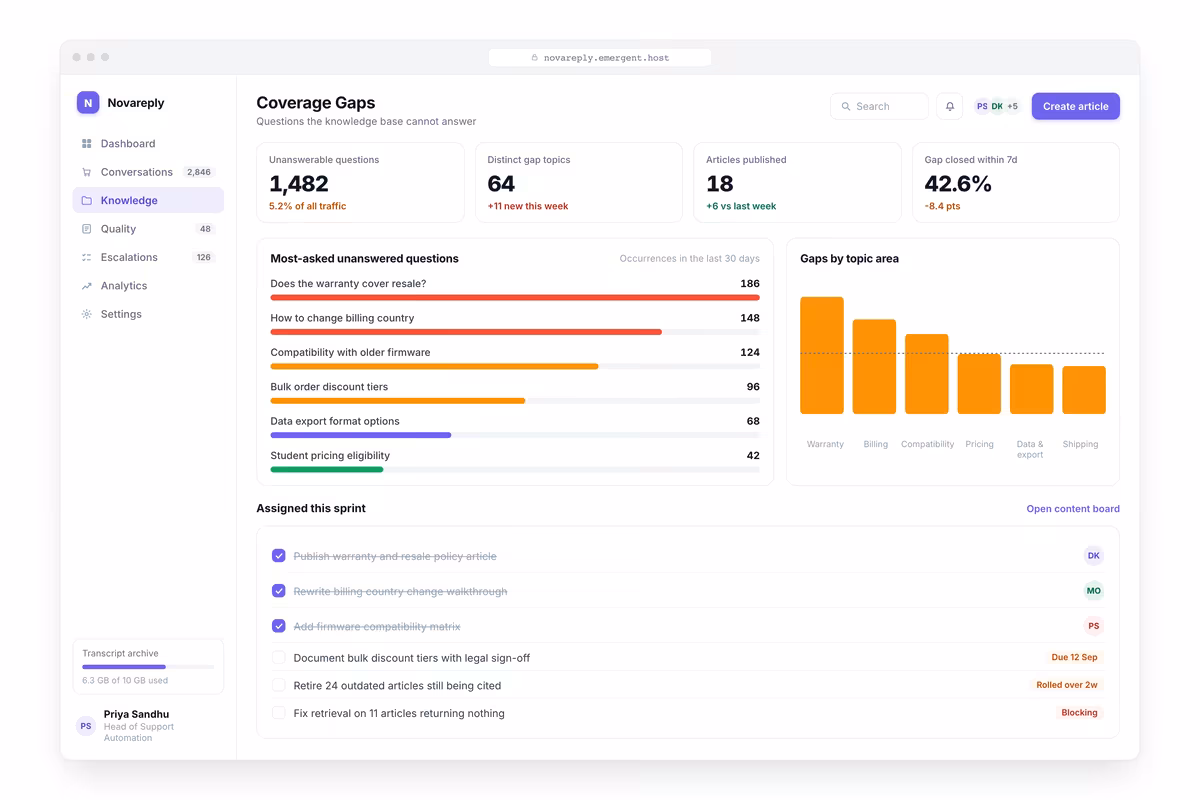Click the Warranty bar in chart
Image resolution: width=1200 pixels, height=800 pixels.
[x=822, y=355]
